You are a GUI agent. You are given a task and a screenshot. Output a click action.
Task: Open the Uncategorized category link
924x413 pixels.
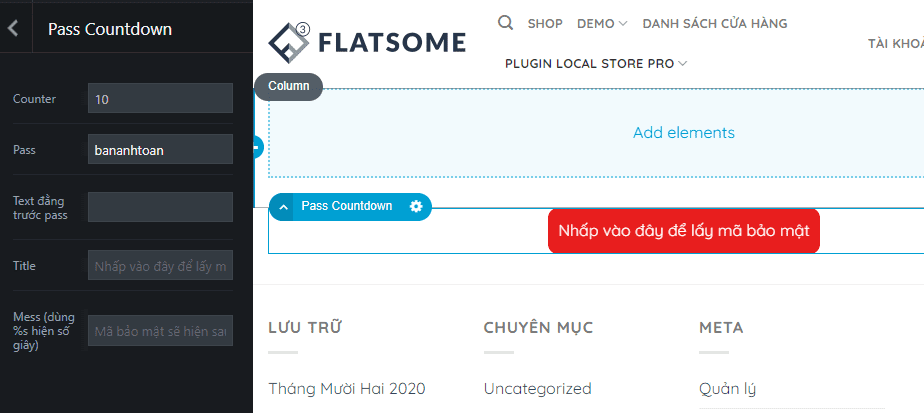coord(537,388)
